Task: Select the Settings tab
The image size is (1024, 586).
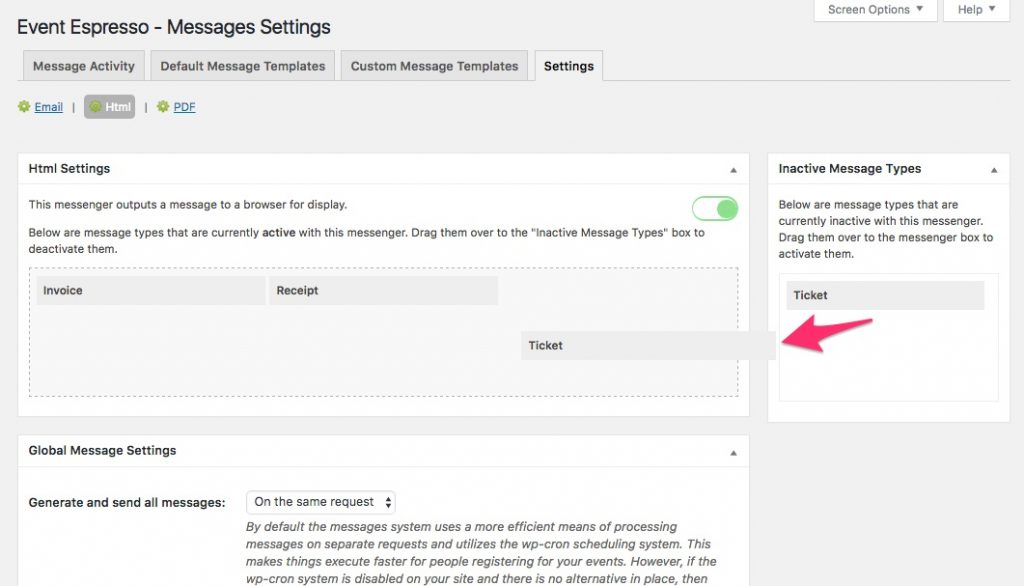Action: click(569, 66)
